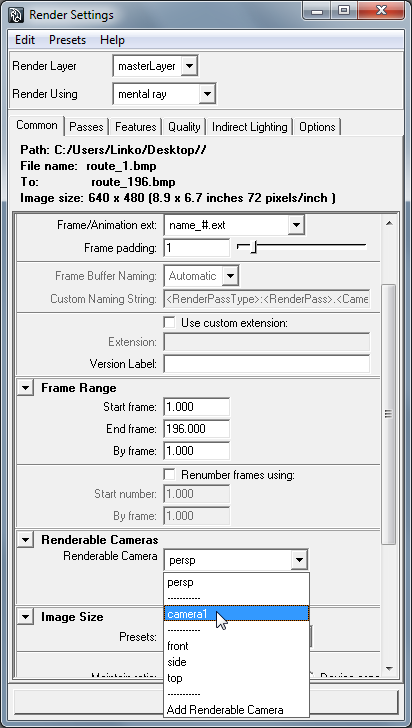Choose Add Renderable Camera option
This screenshot has width=412, height=728.
tap(225, 710)
